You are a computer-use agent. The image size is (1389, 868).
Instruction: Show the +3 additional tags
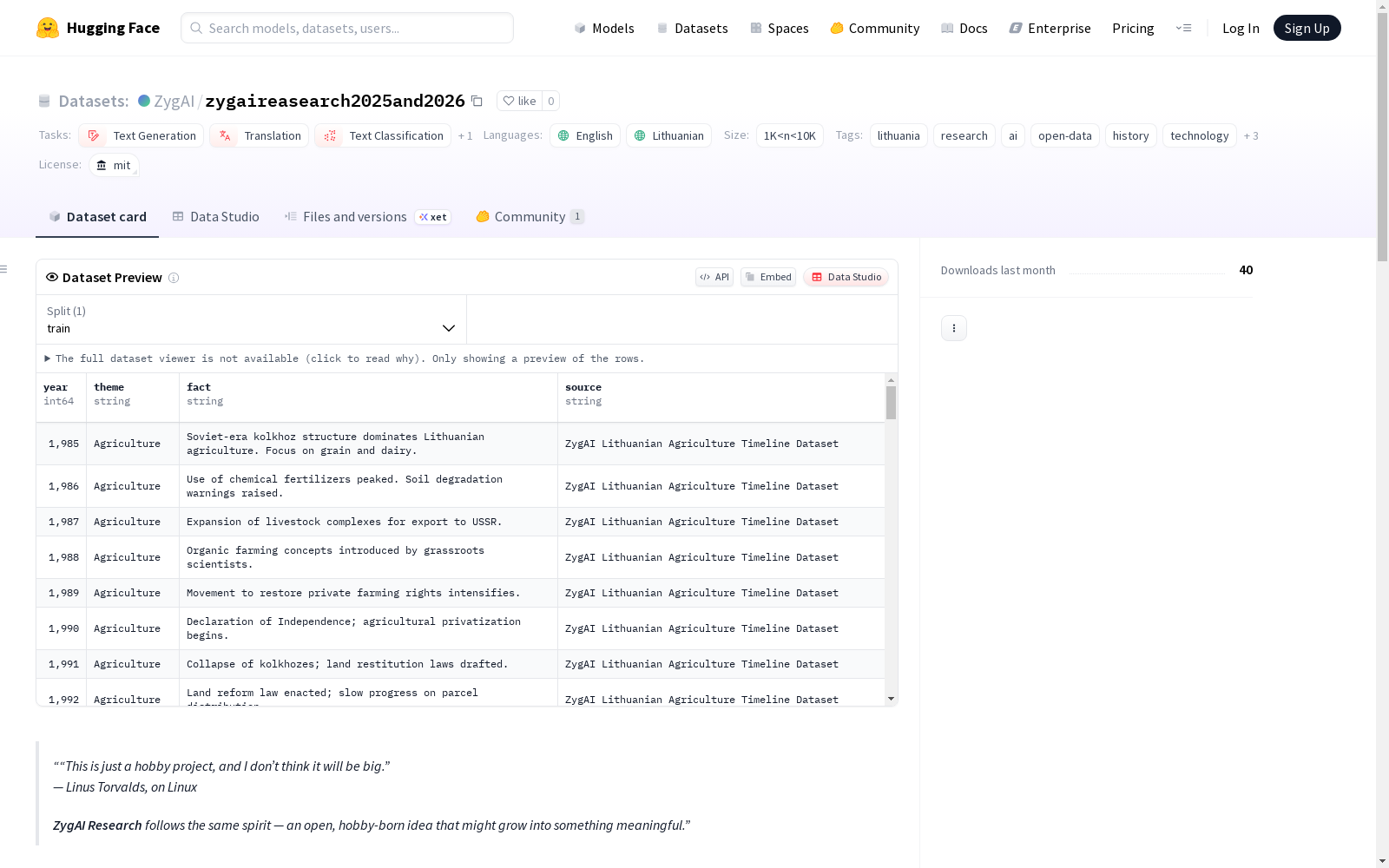click(1251, 135)
